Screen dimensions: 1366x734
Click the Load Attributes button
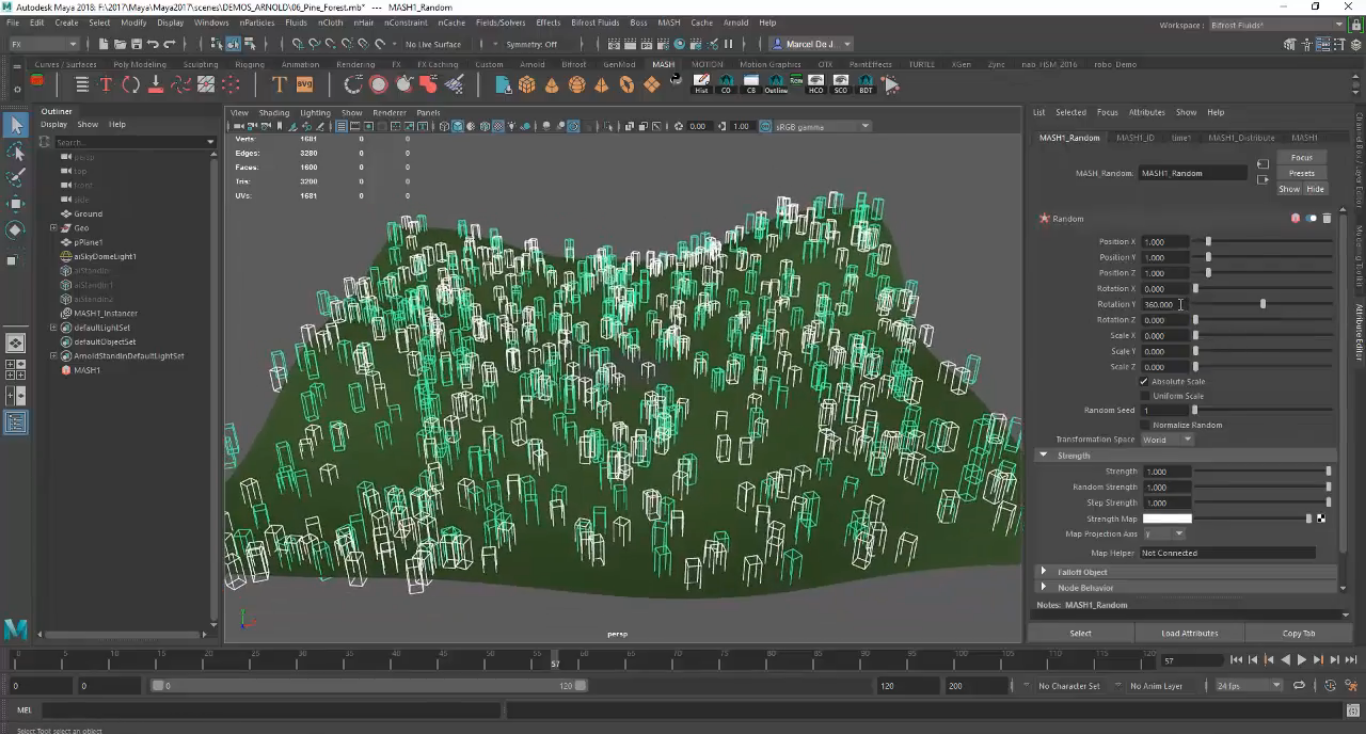point(1189,633)
